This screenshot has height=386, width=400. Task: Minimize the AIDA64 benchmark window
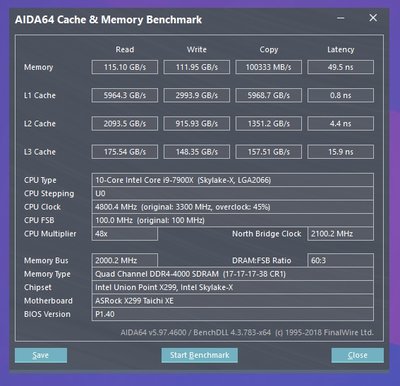341,18
